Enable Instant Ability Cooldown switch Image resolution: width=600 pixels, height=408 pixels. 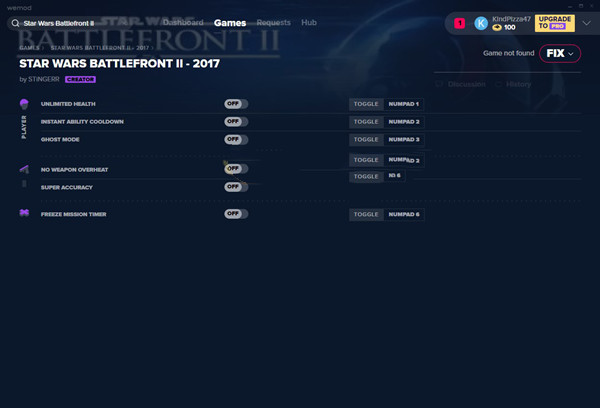click(236, 122)
